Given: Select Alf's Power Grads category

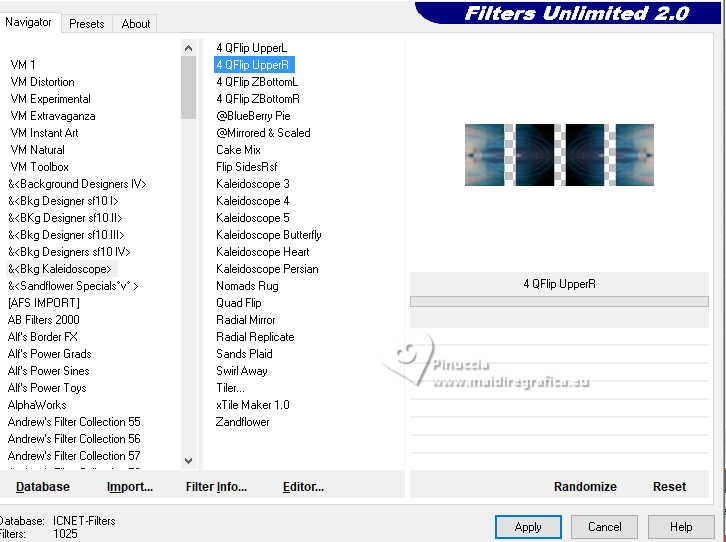Looking at the screenshot, I should point(50,354).
